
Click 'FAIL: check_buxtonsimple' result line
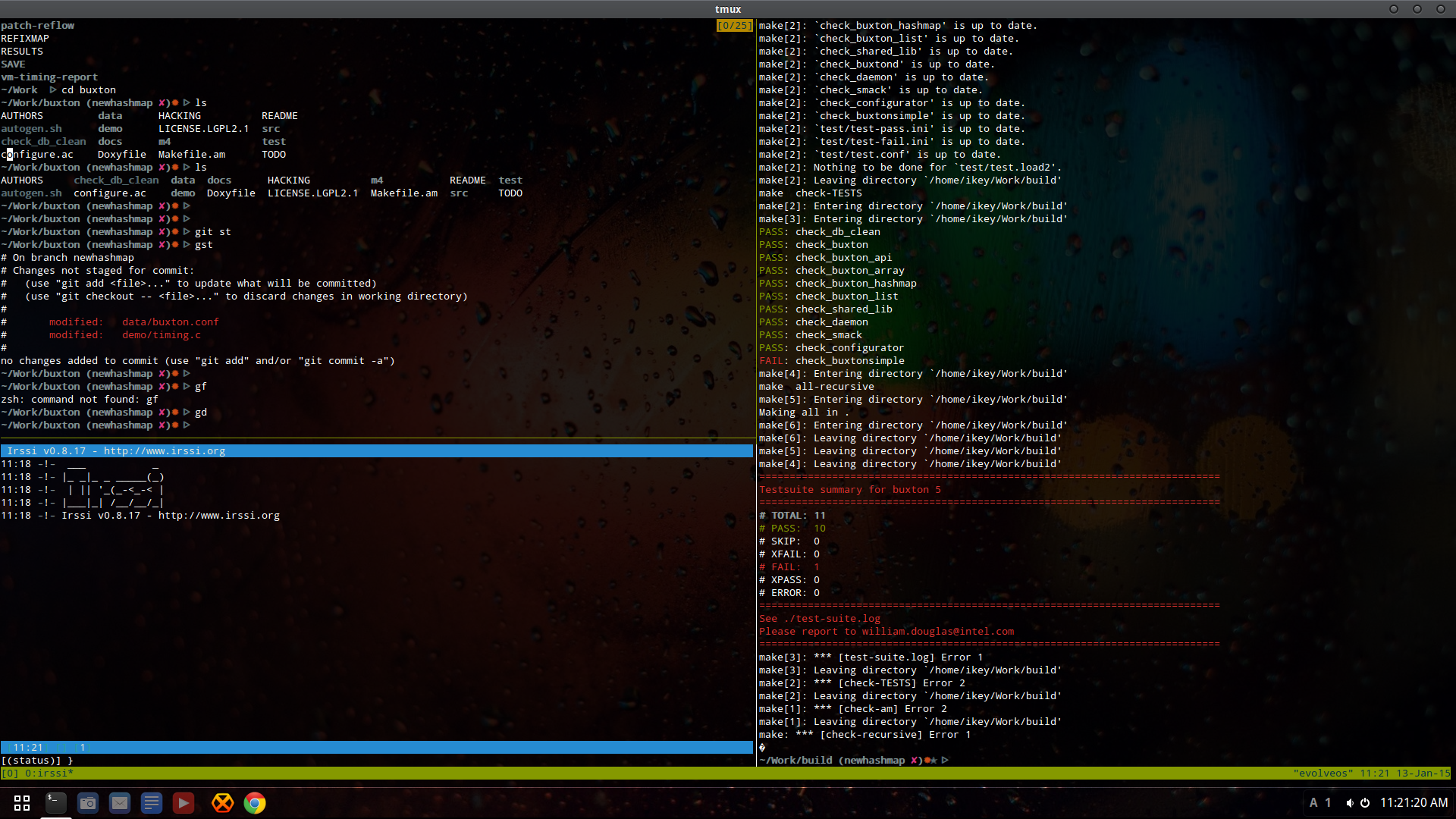[832, 361]
